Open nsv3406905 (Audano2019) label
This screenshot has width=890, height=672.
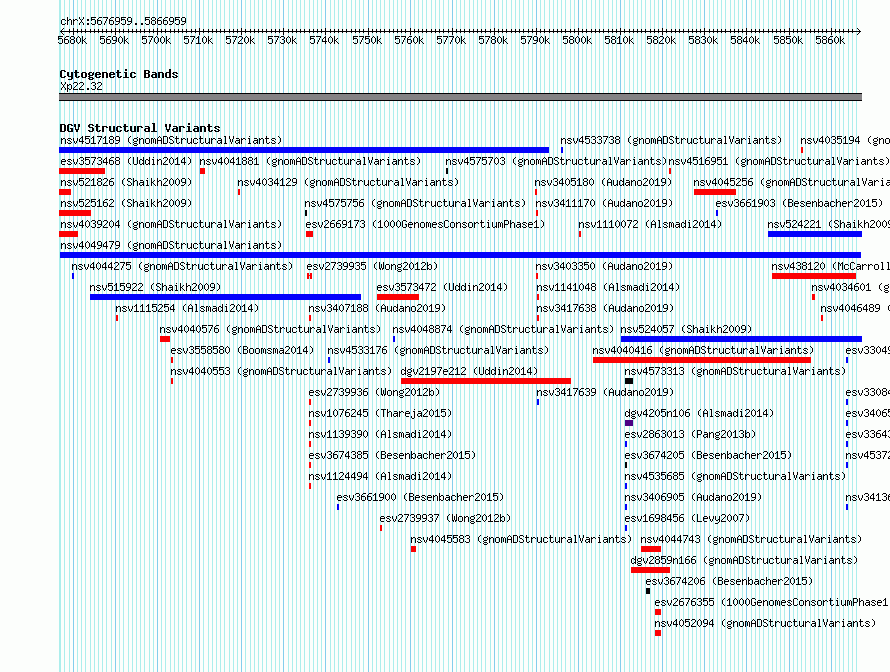click(x=693, y=497)
